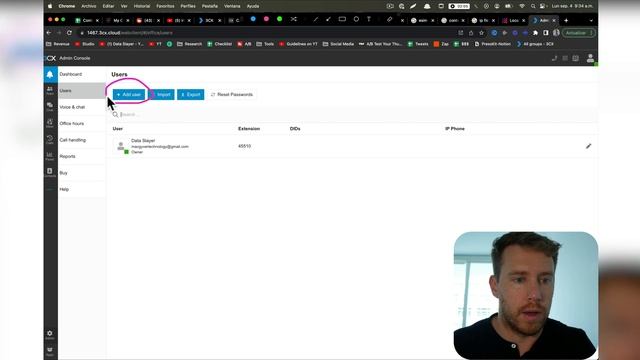Bookmark this page with star icon
The image size is (640, 360).
coord(482,33)
